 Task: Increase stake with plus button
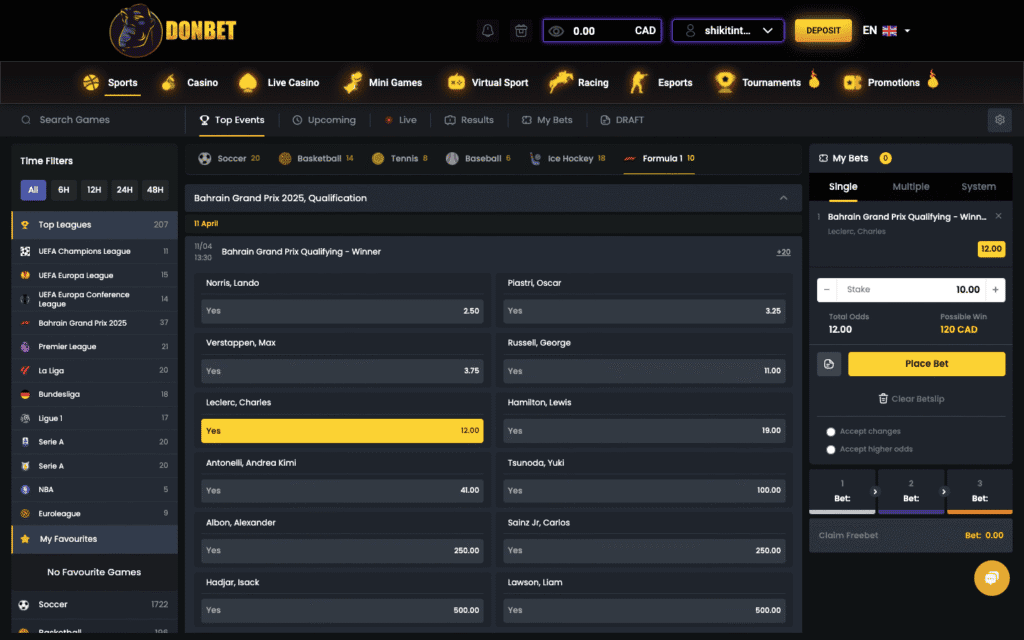[995, 290]
